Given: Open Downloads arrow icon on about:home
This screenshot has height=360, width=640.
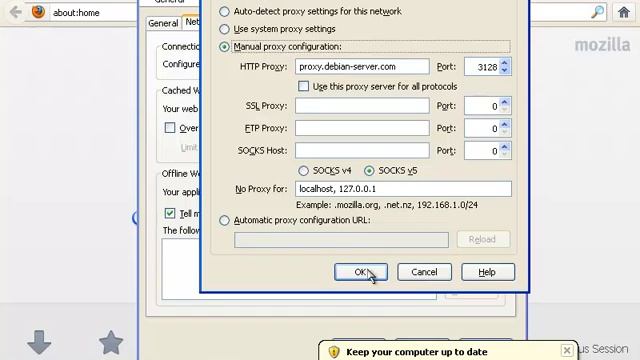Looking at the screenshot, I should coord(39,342).
